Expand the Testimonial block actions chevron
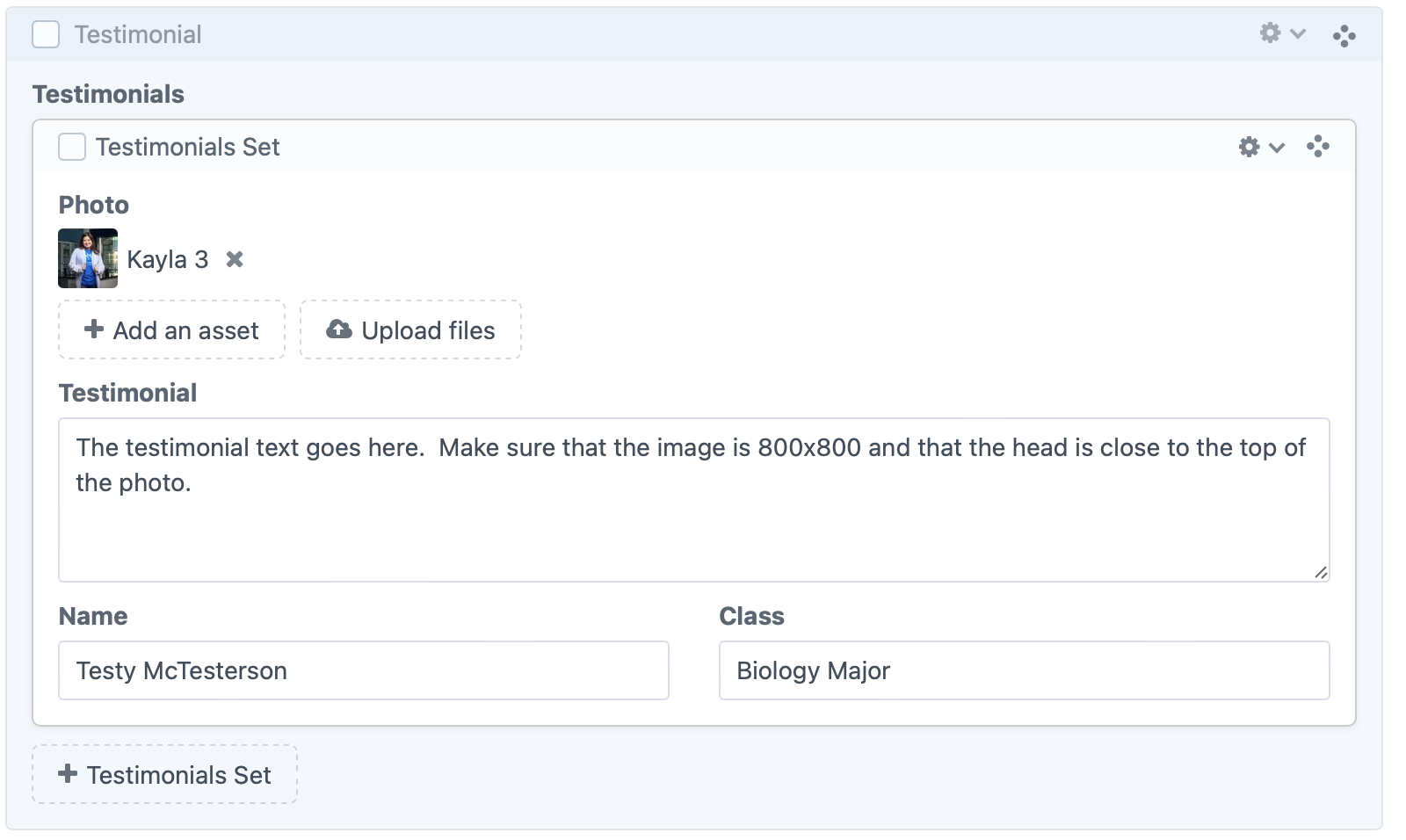The height and width of the screenshot is (840, 1406). tap(1298, 34)
